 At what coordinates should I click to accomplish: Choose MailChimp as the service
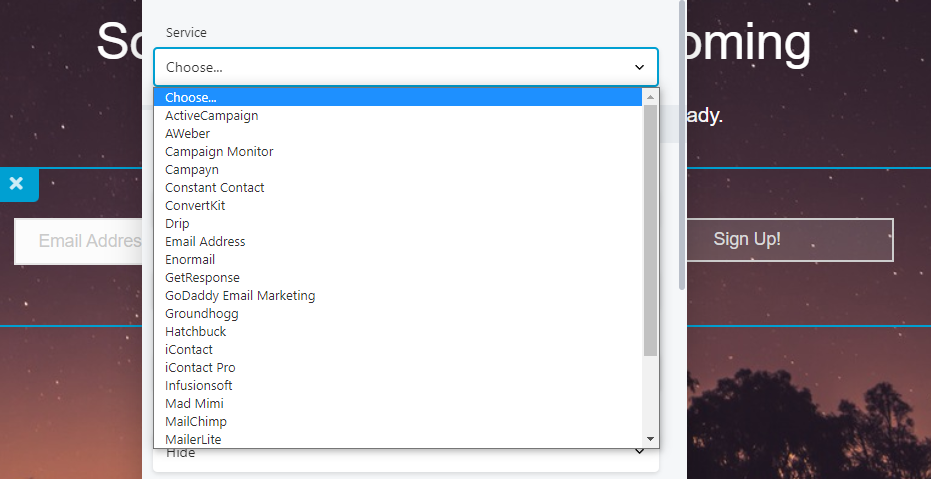coord(196,422)
